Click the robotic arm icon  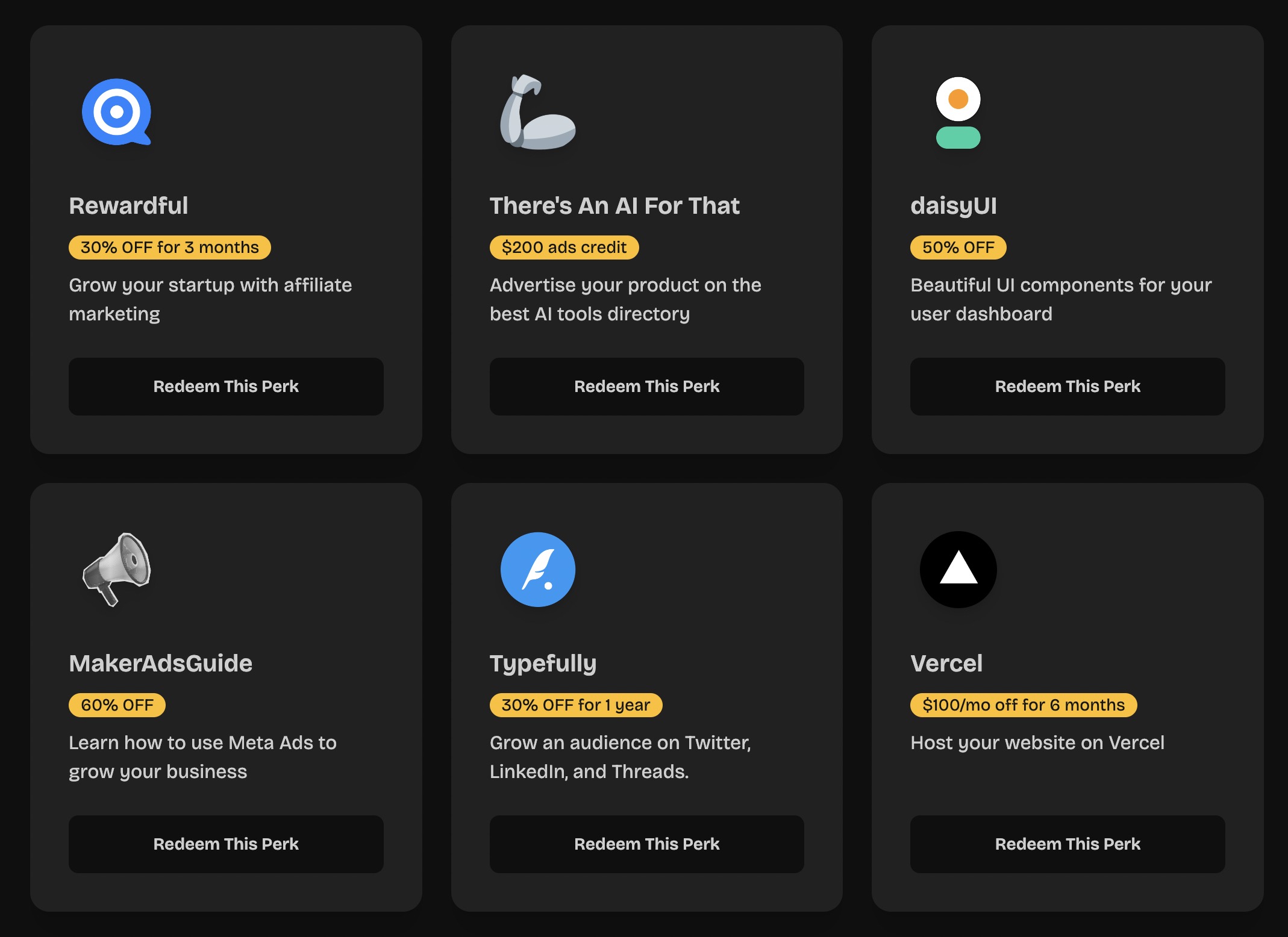[x=537, y=113]
